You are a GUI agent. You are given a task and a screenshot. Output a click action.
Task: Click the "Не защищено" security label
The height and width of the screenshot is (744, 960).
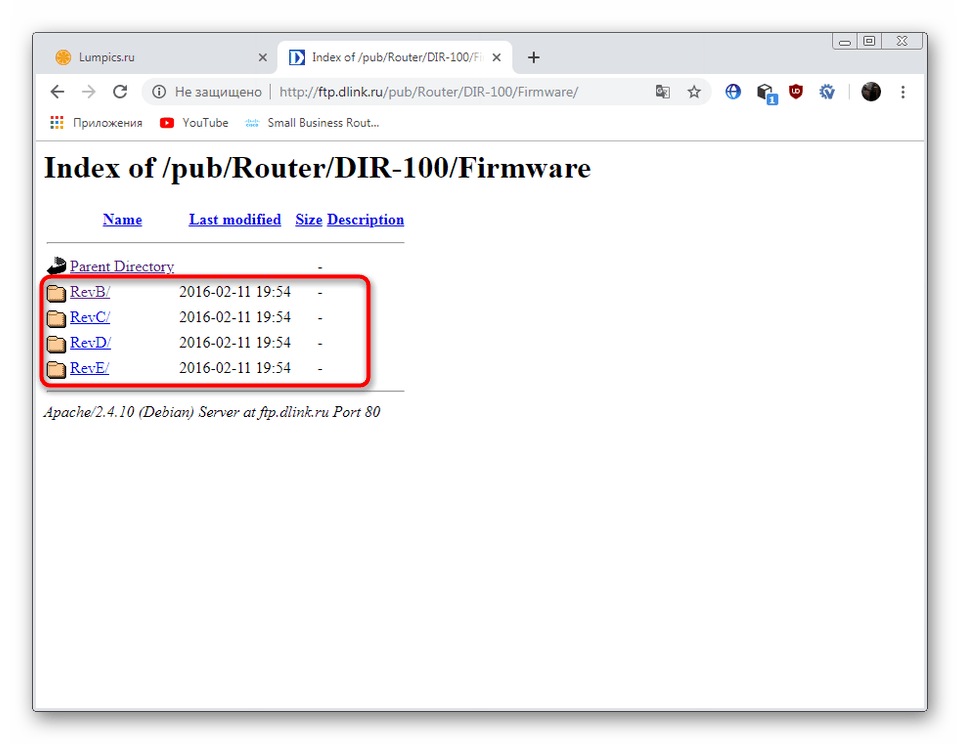(218, 92)
